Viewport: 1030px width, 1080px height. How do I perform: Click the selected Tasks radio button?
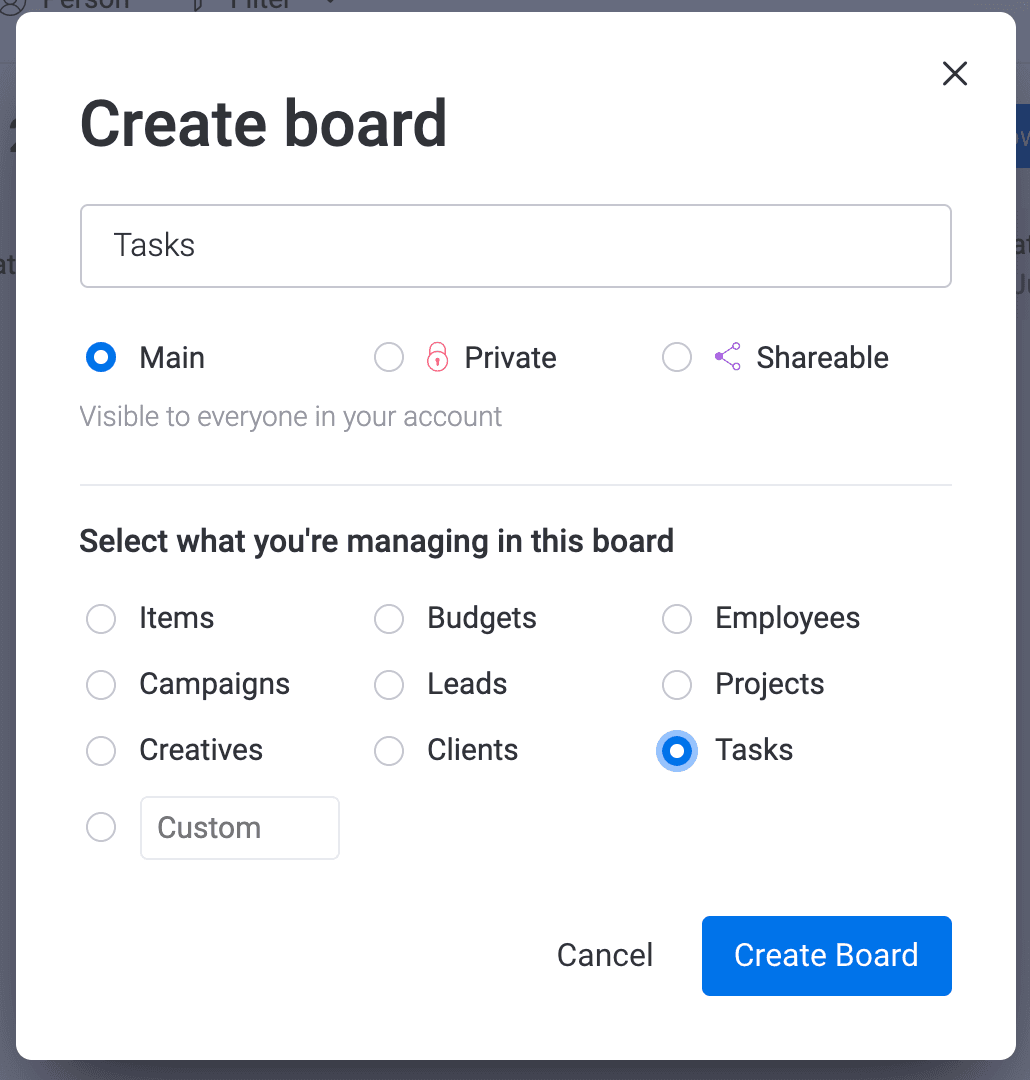pos(677,751)
